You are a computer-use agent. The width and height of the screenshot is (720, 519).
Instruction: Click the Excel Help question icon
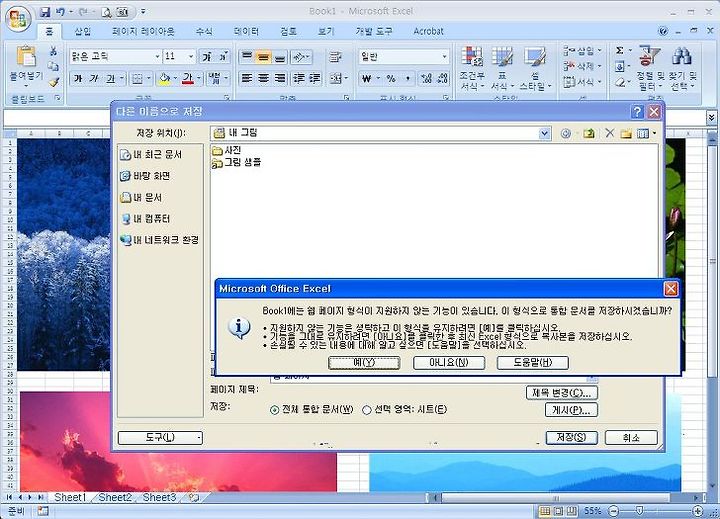point(663,31)
